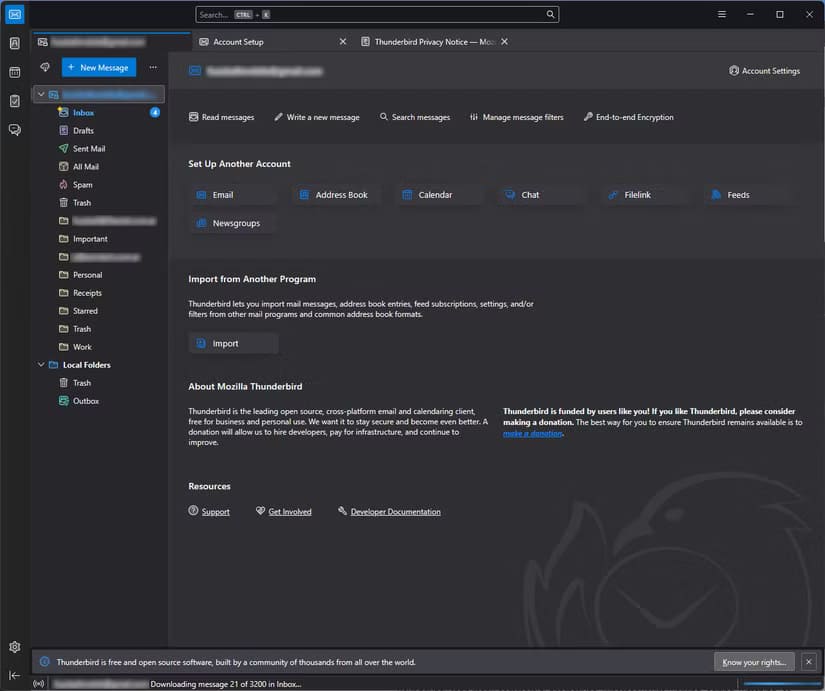Open the Thunderbird hamburger app menu
Screen dimensions: 825x691
[x=722, y=14]
